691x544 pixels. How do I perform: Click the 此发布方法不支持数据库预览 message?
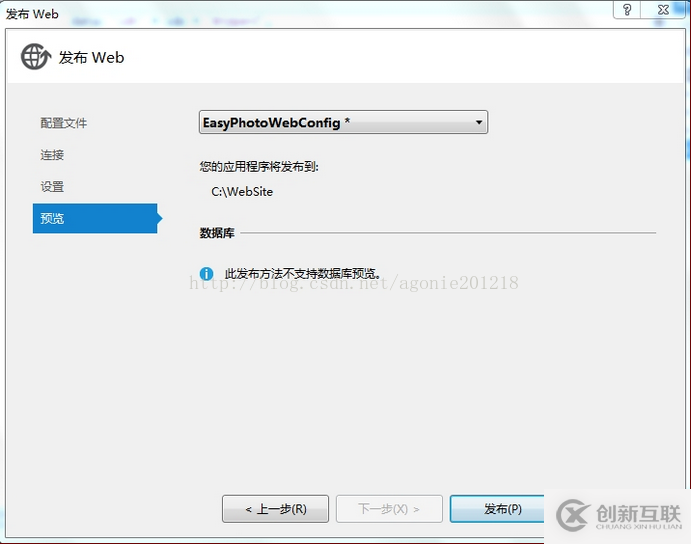(302, 274)
